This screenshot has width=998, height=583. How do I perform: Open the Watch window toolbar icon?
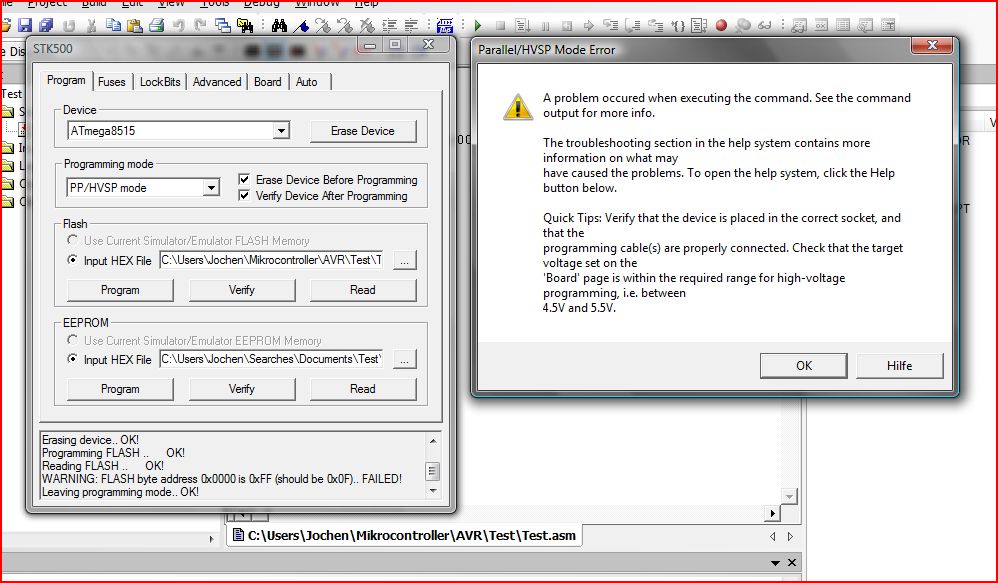click(x=798, y=25)
